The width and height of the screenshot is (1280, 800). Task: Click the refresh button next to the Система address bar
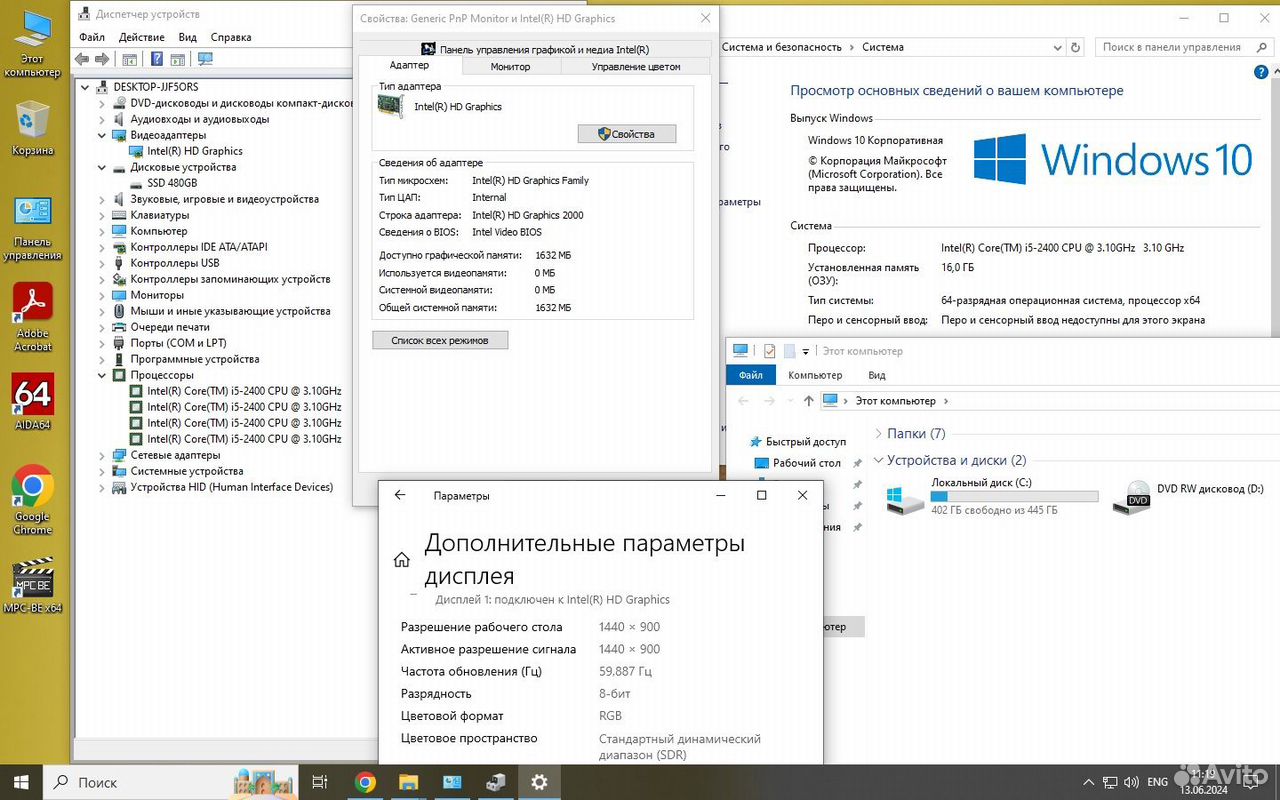coord(1075,47)
